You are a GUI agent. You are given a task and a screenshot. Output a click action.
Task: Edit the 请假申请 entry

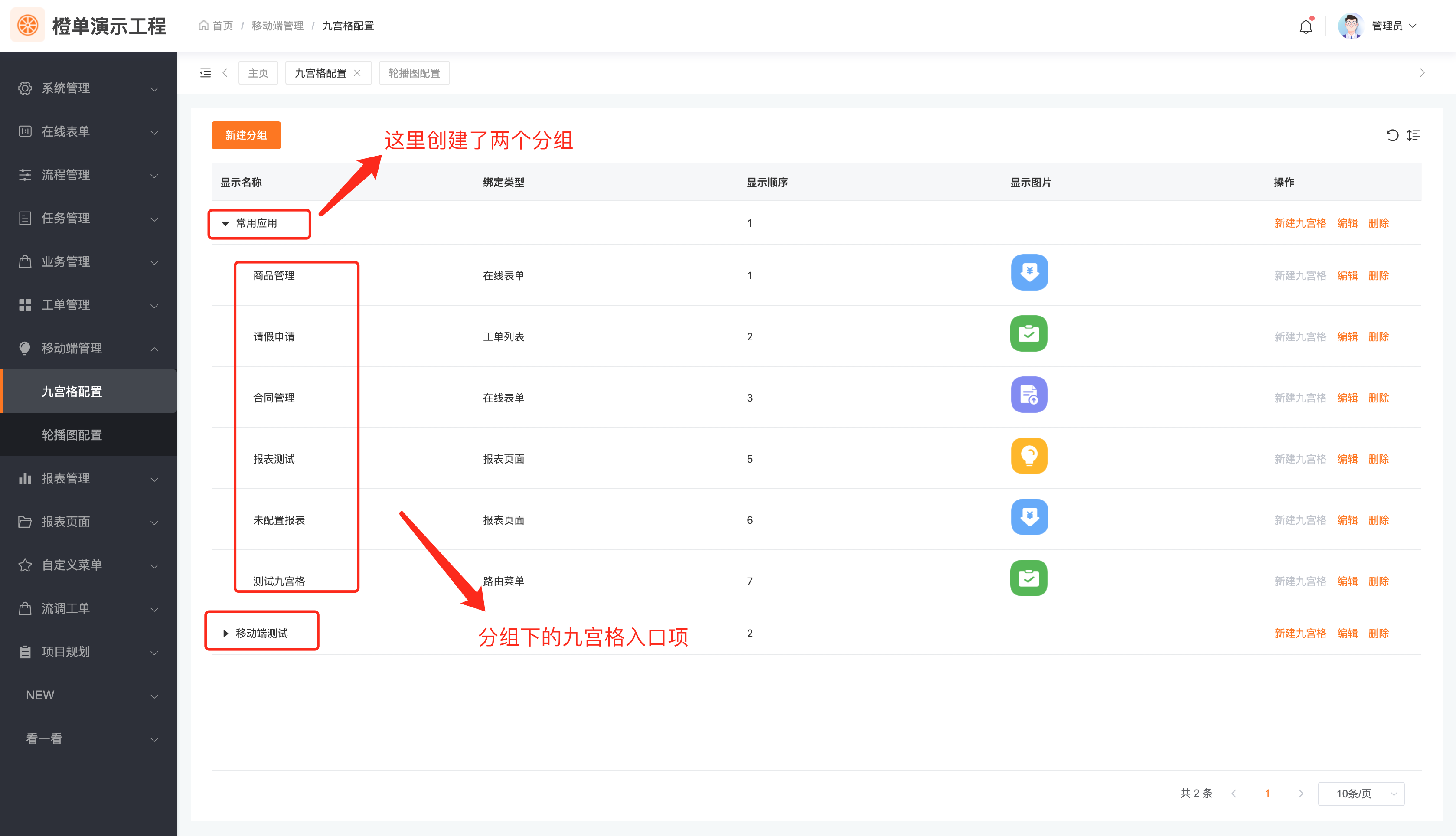(1347, 336)
